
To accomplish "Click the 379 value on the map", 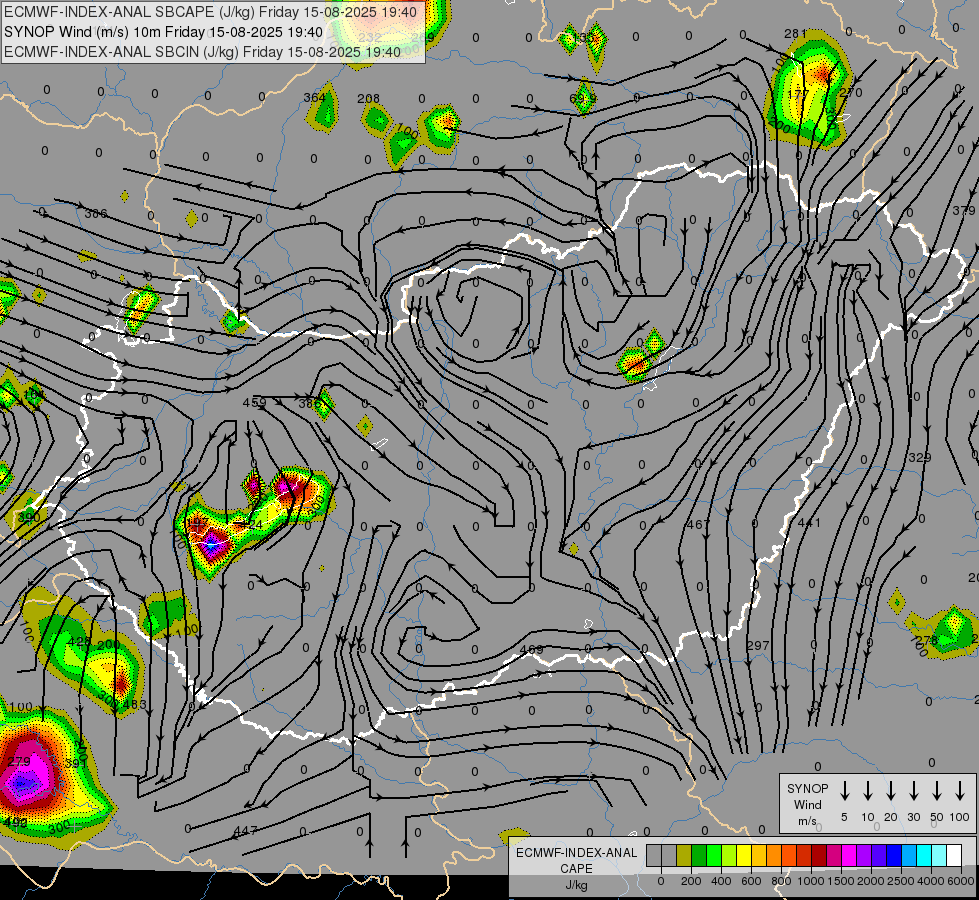I will click(964, 210).
